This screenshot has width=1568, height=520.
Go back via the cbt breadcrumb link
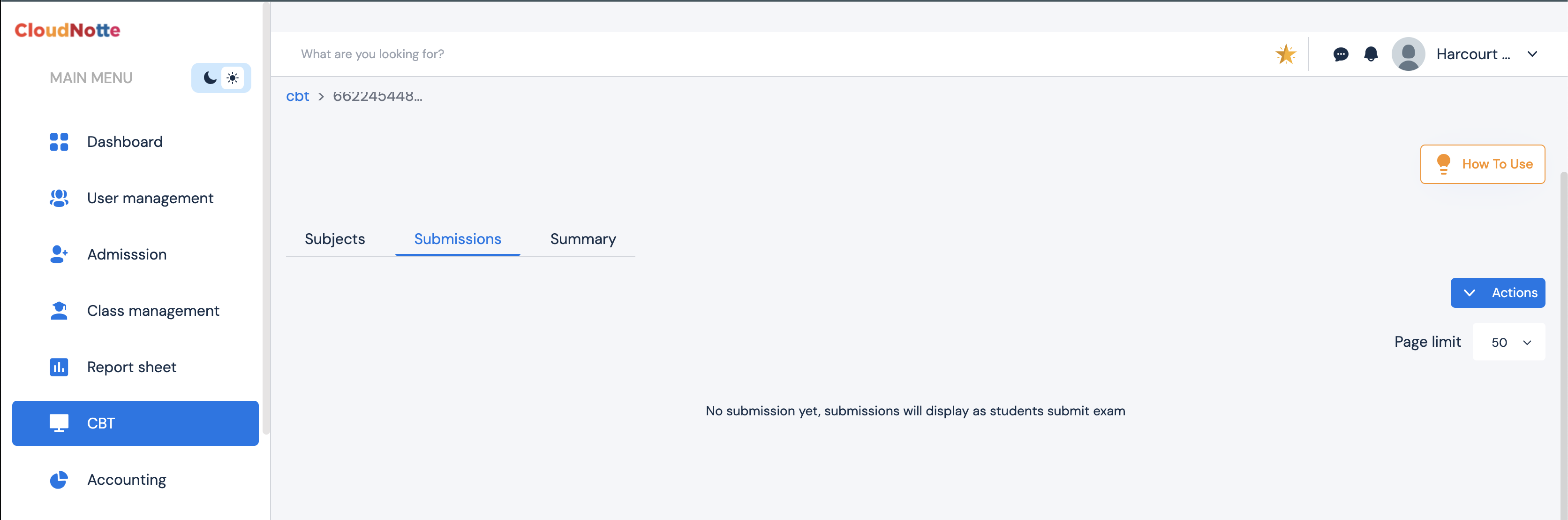pos(298,97)
